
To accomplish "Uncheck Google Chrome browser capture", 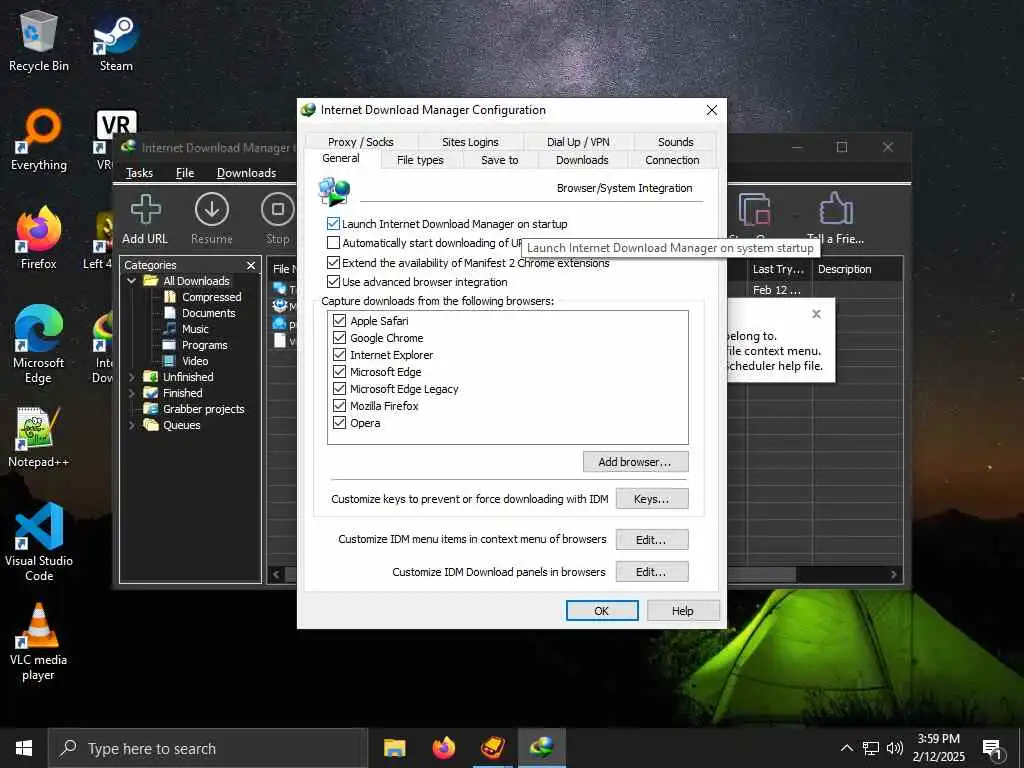I will 339,338.
